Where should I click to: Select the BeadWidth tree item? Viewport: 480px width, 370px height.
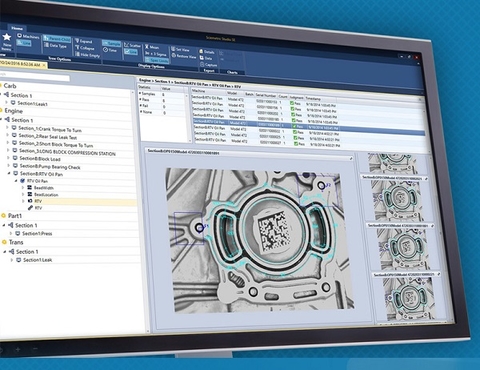(44, 188)
